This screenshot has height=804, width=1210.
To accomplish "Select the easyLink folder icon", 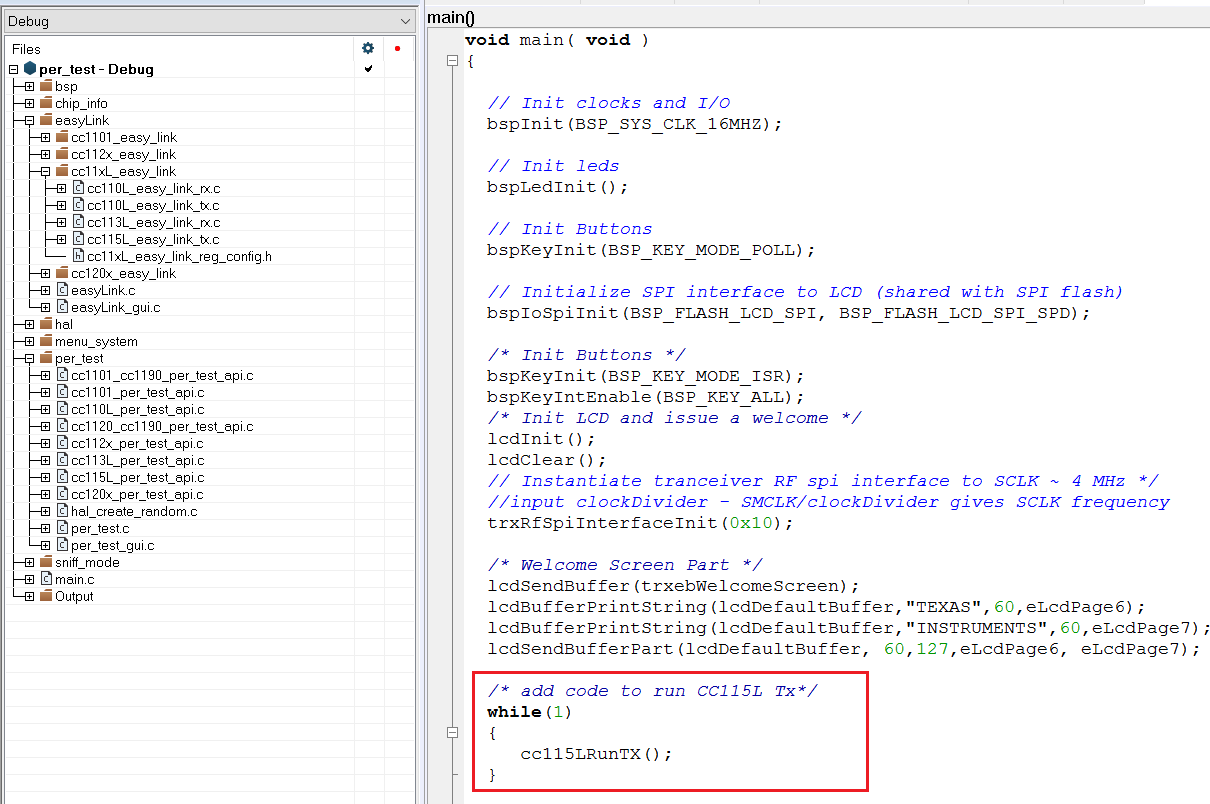I will click(x=46, y=120).
